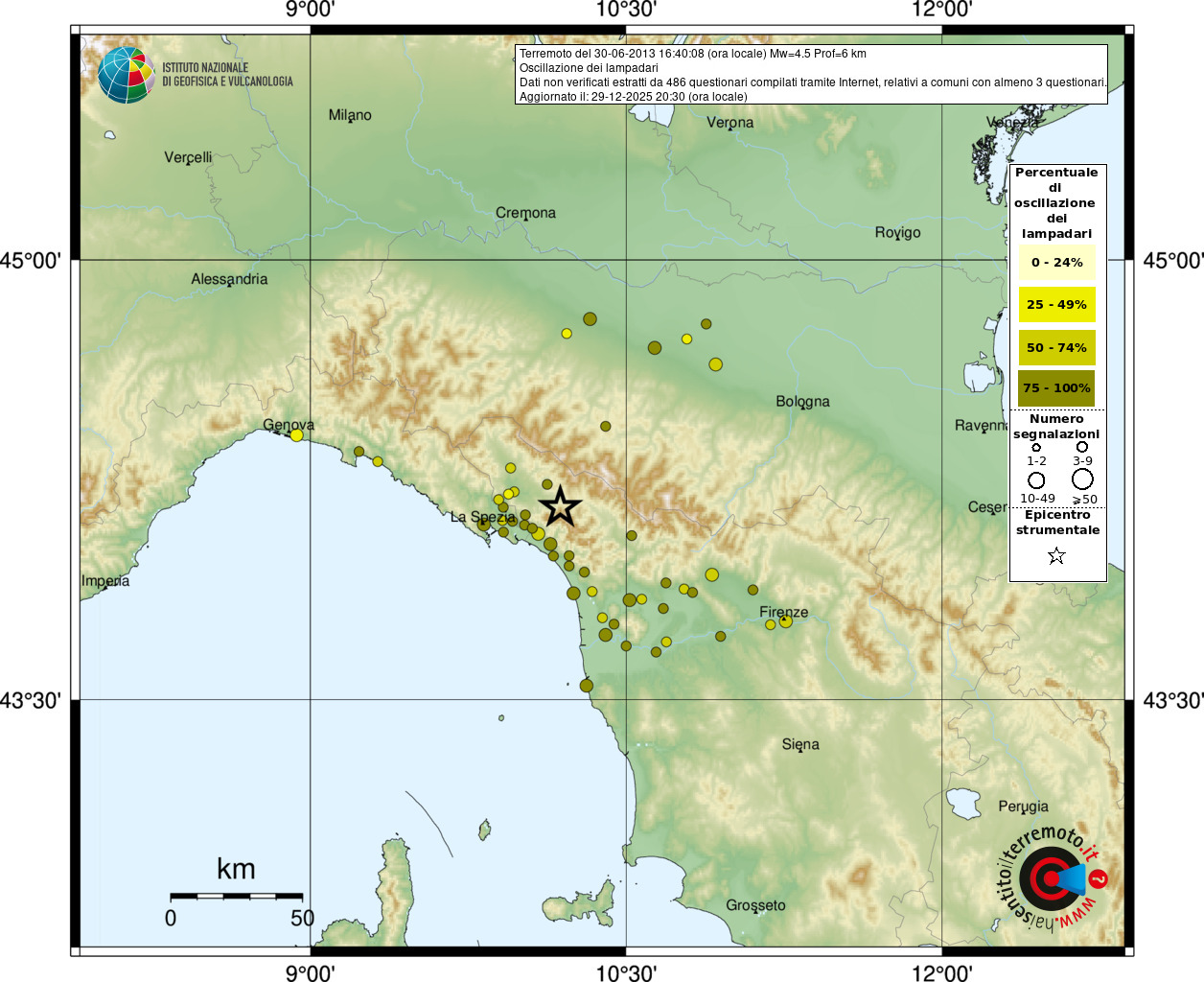Click the 1-2 reports circle in legend

(x=1036, y=447)
